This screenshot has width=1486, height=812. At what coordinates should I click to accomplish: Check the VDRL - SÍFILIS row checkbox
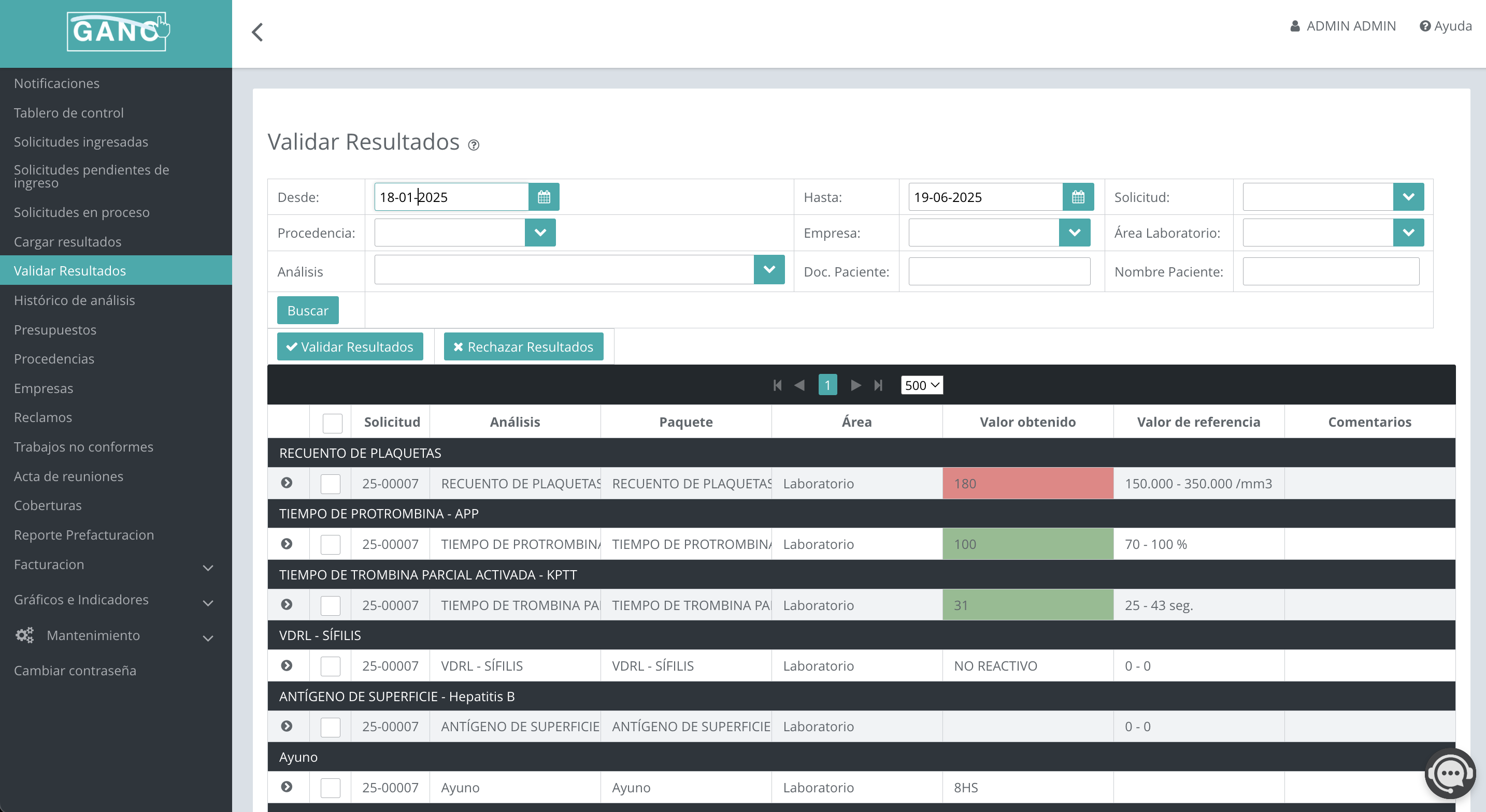pyautogui.click(x=331, y=665)
